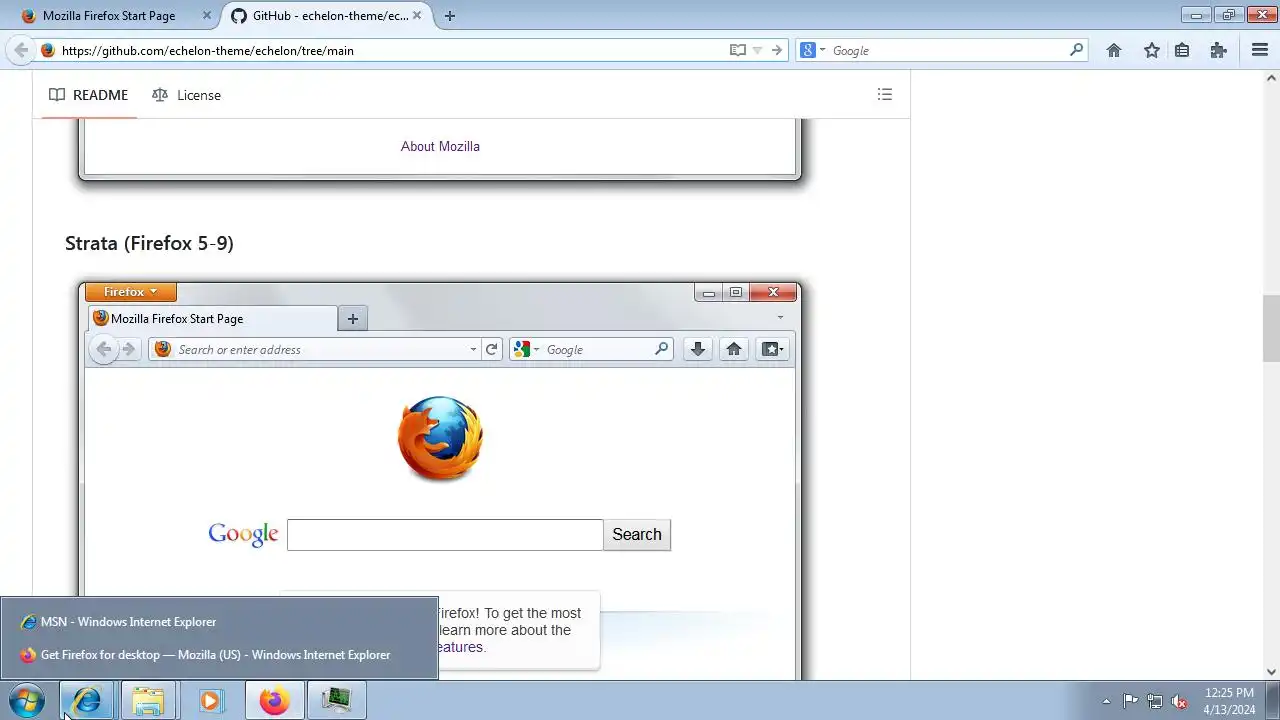The width and height of the screenshot is (1280, 720).
Task: Click the Firefox taskbar icon
Action: click(x=273, y=701)
